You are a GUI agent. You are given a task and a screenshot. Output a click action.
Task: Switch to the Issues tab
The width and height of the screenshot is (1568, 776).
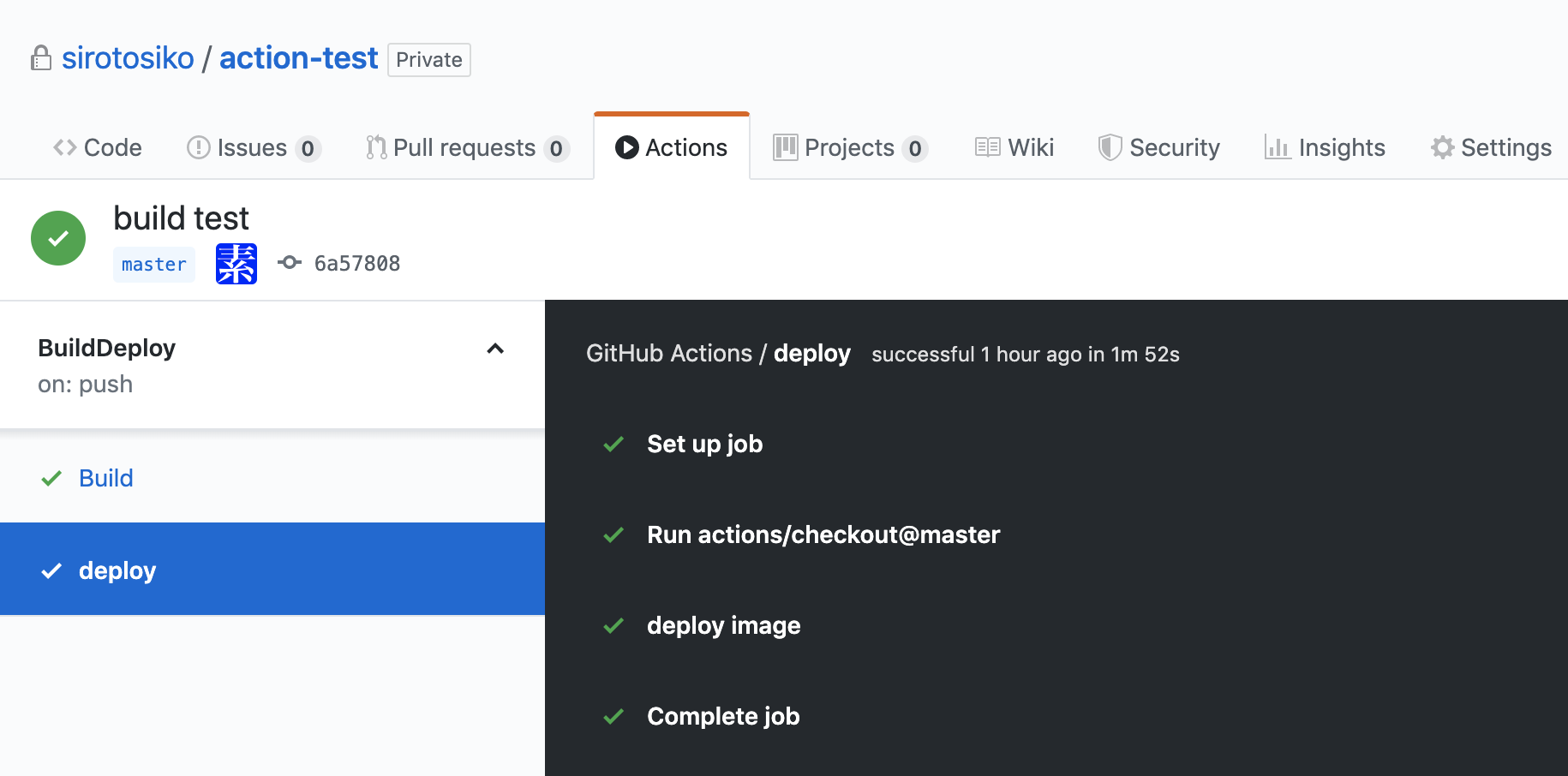[254, 147]
